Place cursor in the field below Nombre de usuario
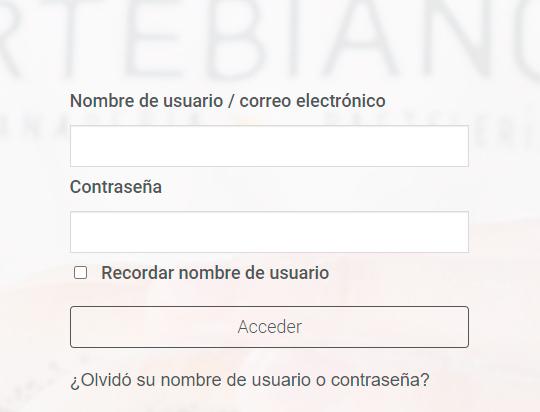 tap(269, 146)
